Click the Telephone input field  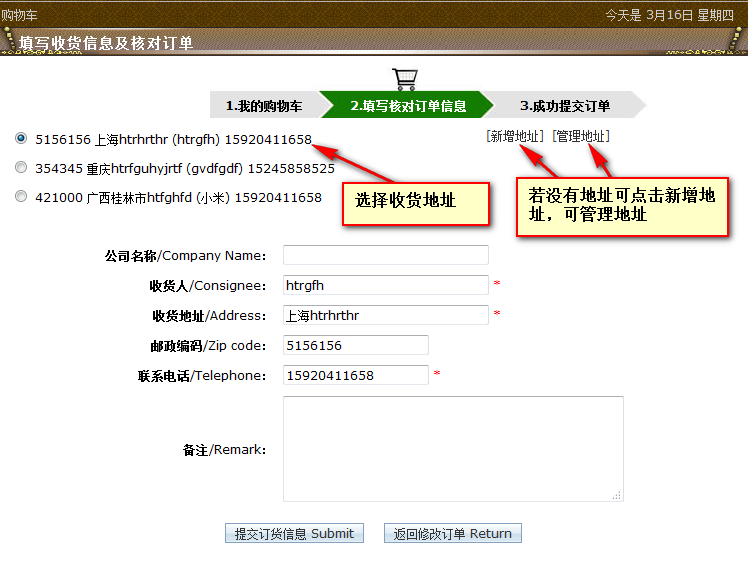point(355,375)
